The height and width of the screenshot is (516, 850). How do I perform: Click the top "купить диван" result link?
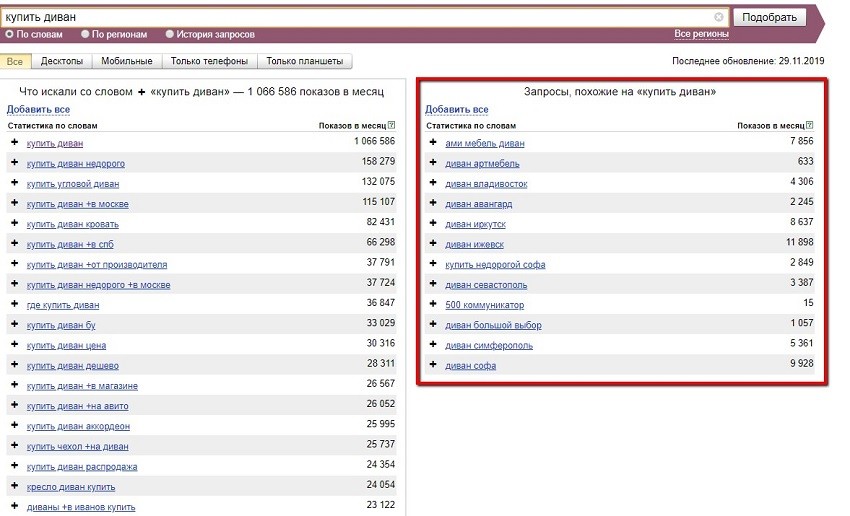[x=55, y=143]
